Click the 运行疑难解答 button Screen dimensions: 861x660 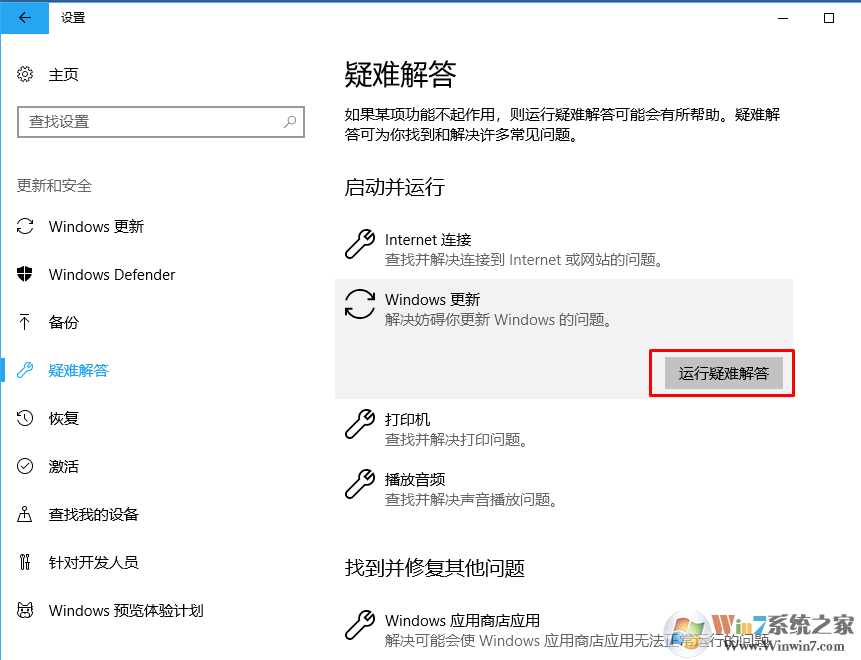click(721, 372)
